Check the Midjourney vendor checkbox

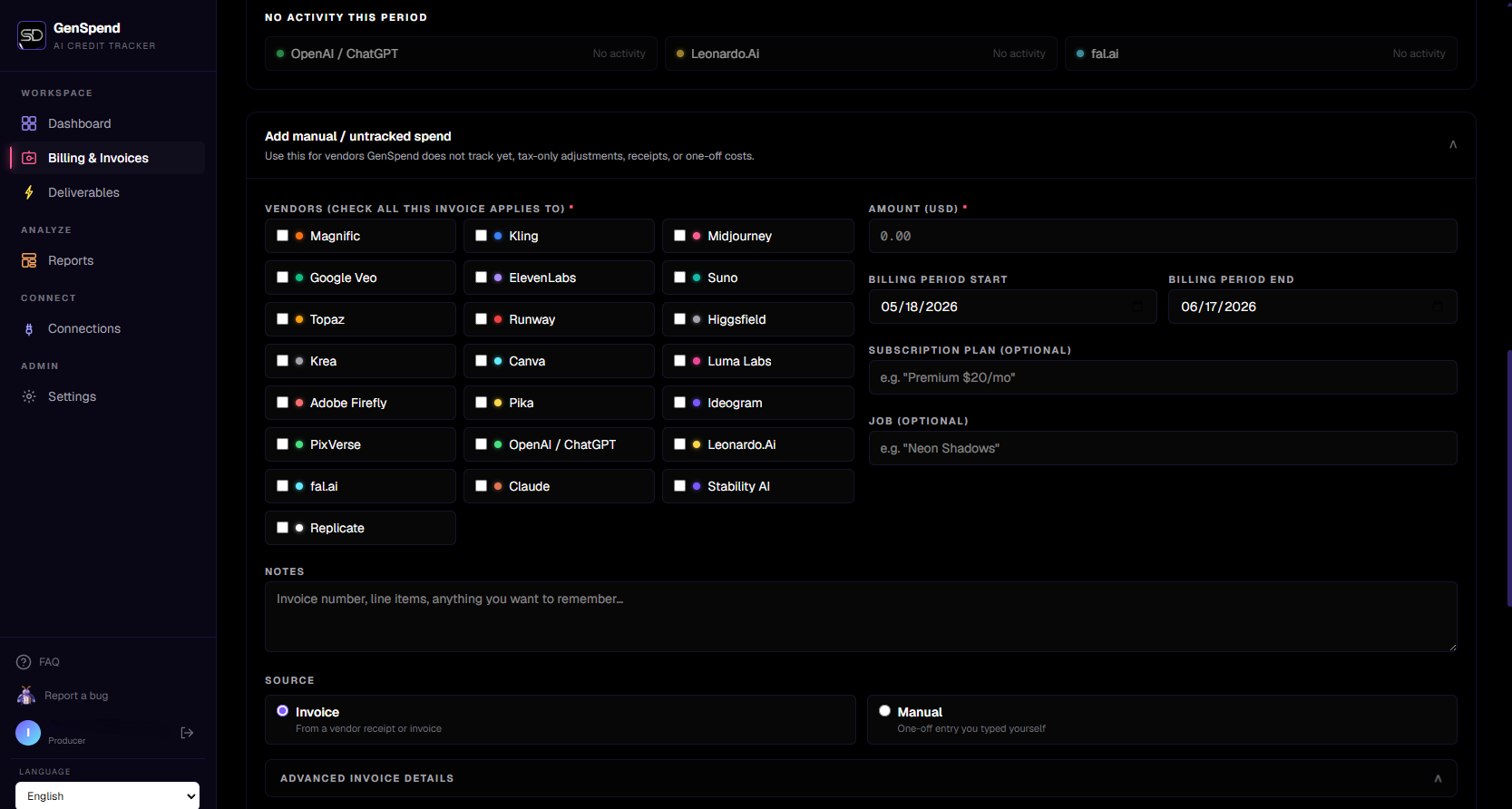679,236
